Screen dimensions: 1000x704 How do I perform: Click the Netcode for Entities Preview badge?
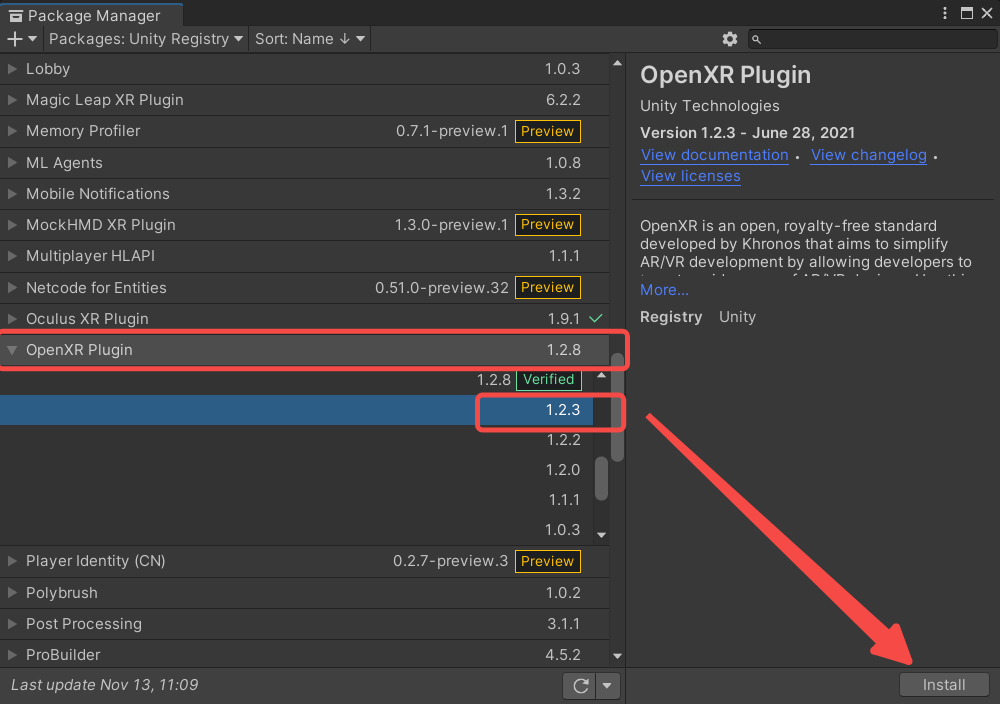(547, 288)
